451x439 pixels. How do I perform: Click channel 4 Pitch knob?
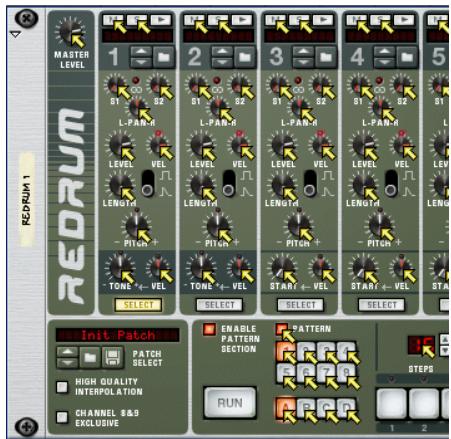pyautogui.click(x=380, y=226)
